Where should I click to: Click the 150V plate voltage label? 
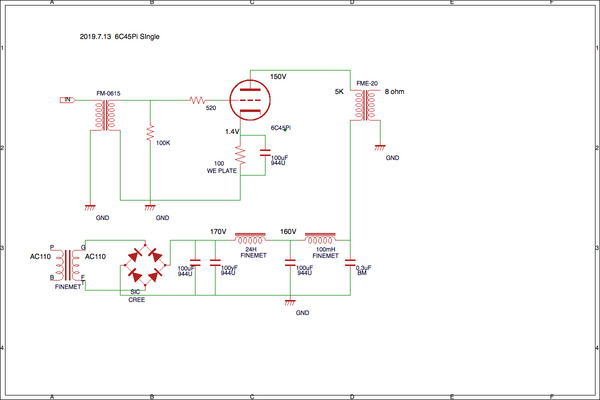pos(278,77)
